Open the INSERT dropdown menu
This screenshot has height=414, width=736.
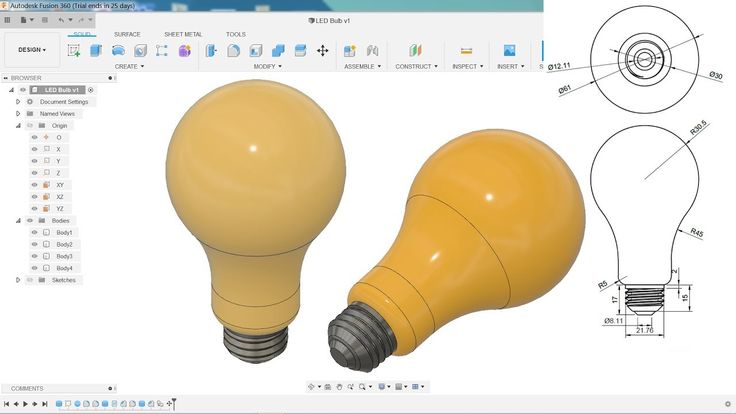coord(511,67)
